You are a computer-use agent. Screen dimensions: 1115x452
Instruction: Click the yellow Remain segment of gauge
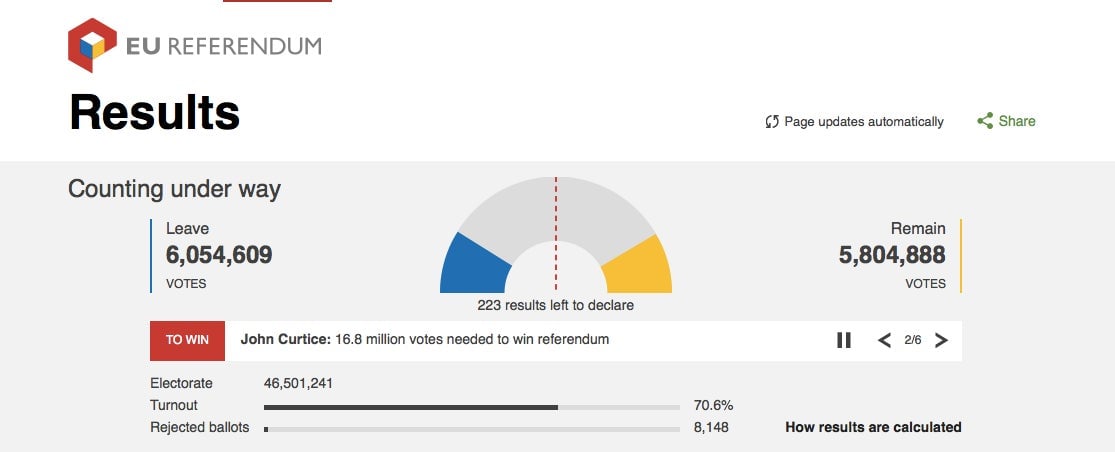click(637, 267)
